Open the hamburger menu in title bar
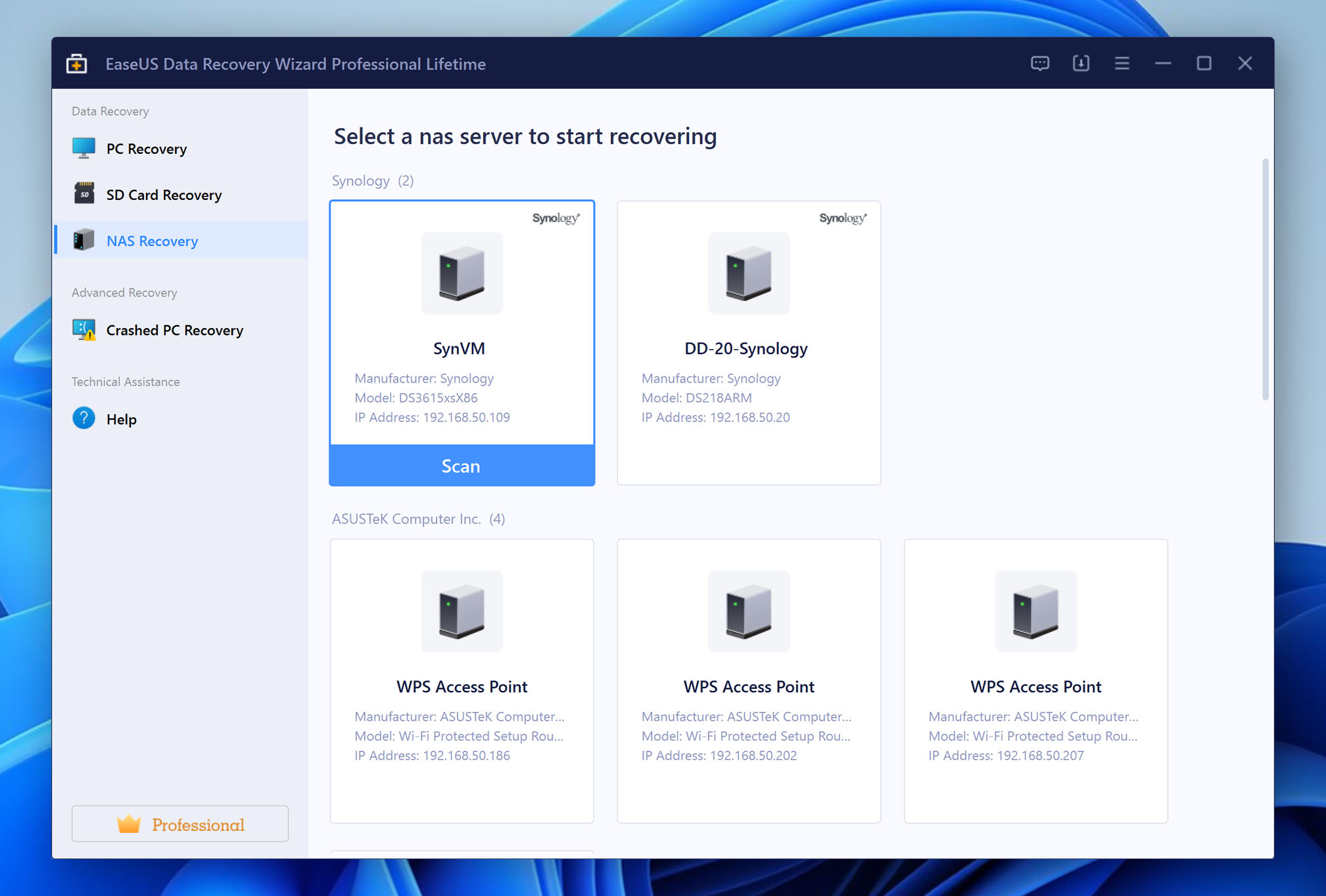Screen dimensions: 1326x896 click(1122, 63)
